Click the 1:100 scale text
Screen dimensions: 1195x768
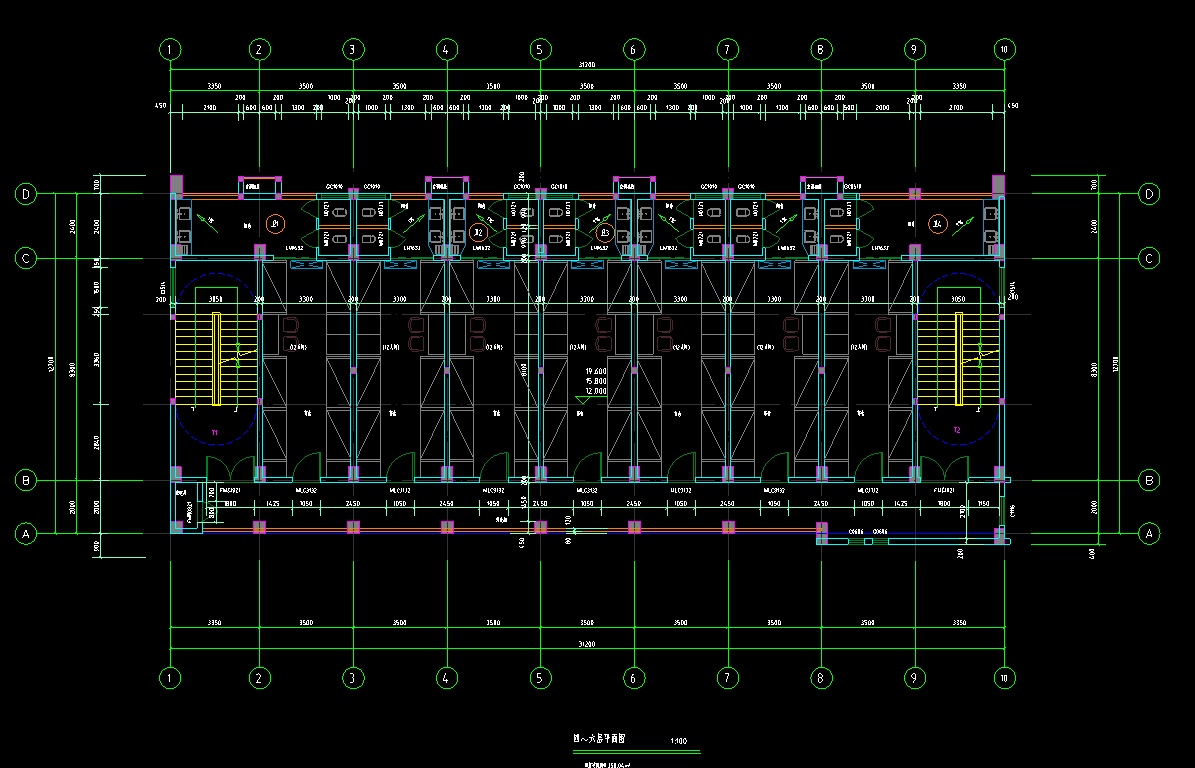(x=678, y=742)
